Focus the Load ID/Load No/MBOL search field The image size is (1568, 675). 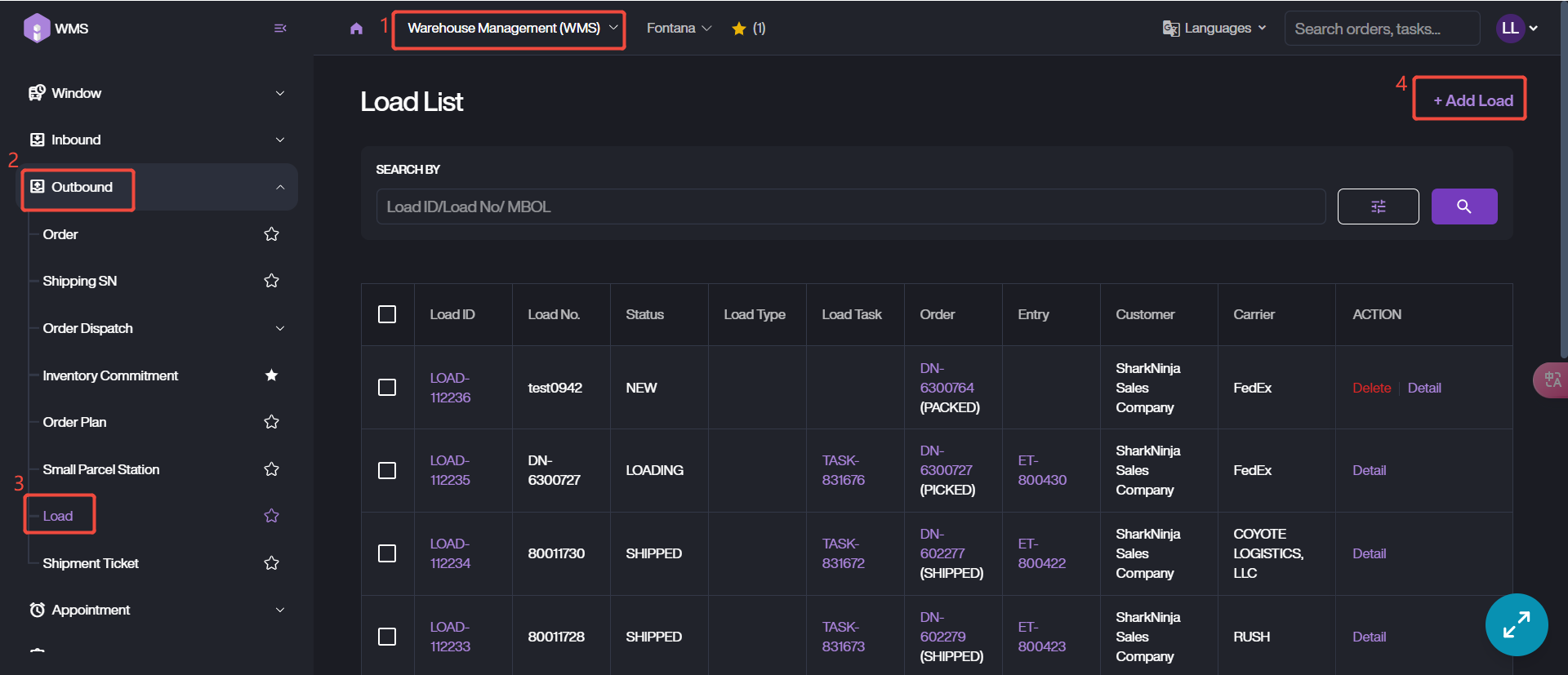(849, 206)
